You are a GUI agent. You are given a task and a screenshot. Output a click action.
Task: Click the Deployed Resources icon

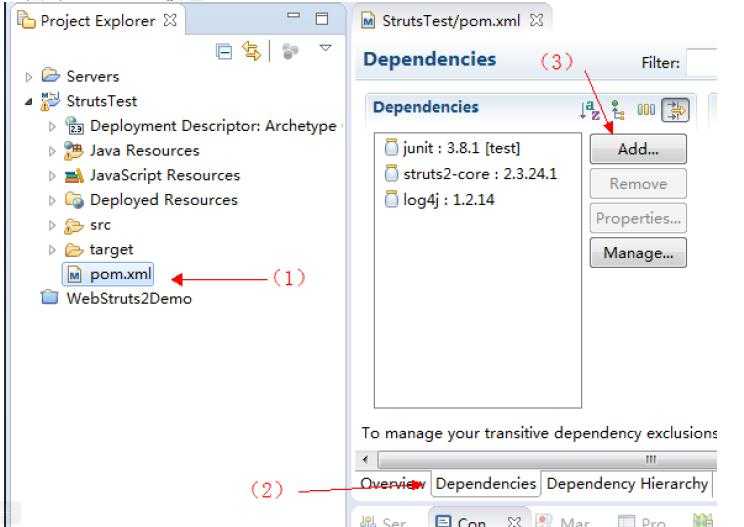coord(74,200)
